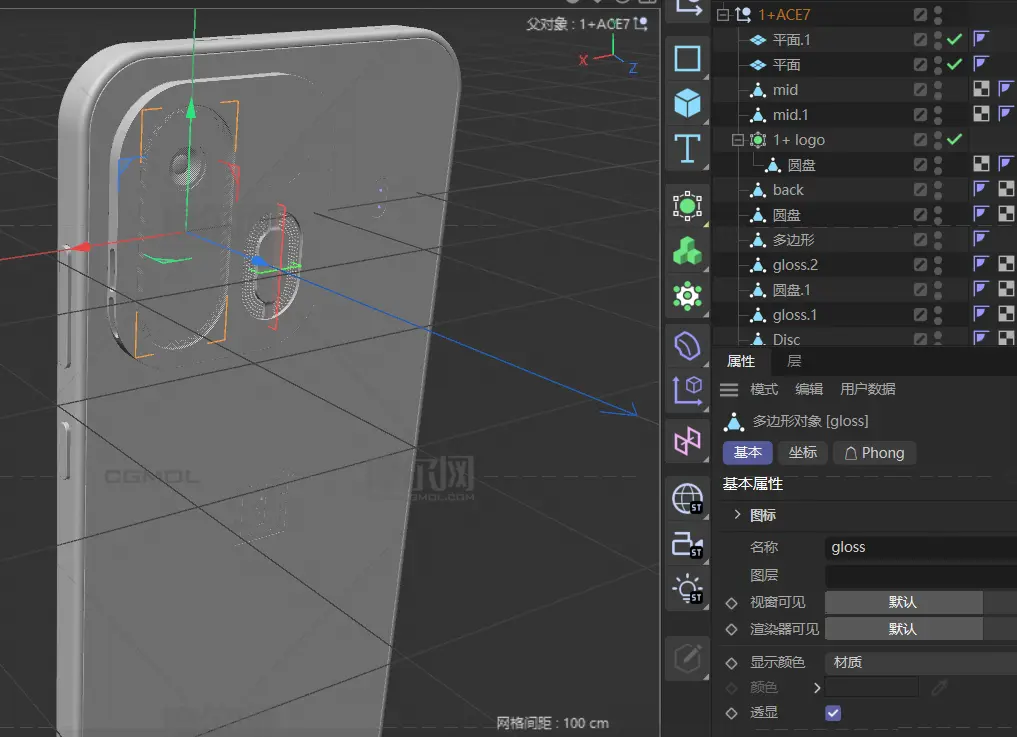Screen dimensions: 1017x737
Task: Collapse the 1+ logo tree node
Action: [737, 139]
